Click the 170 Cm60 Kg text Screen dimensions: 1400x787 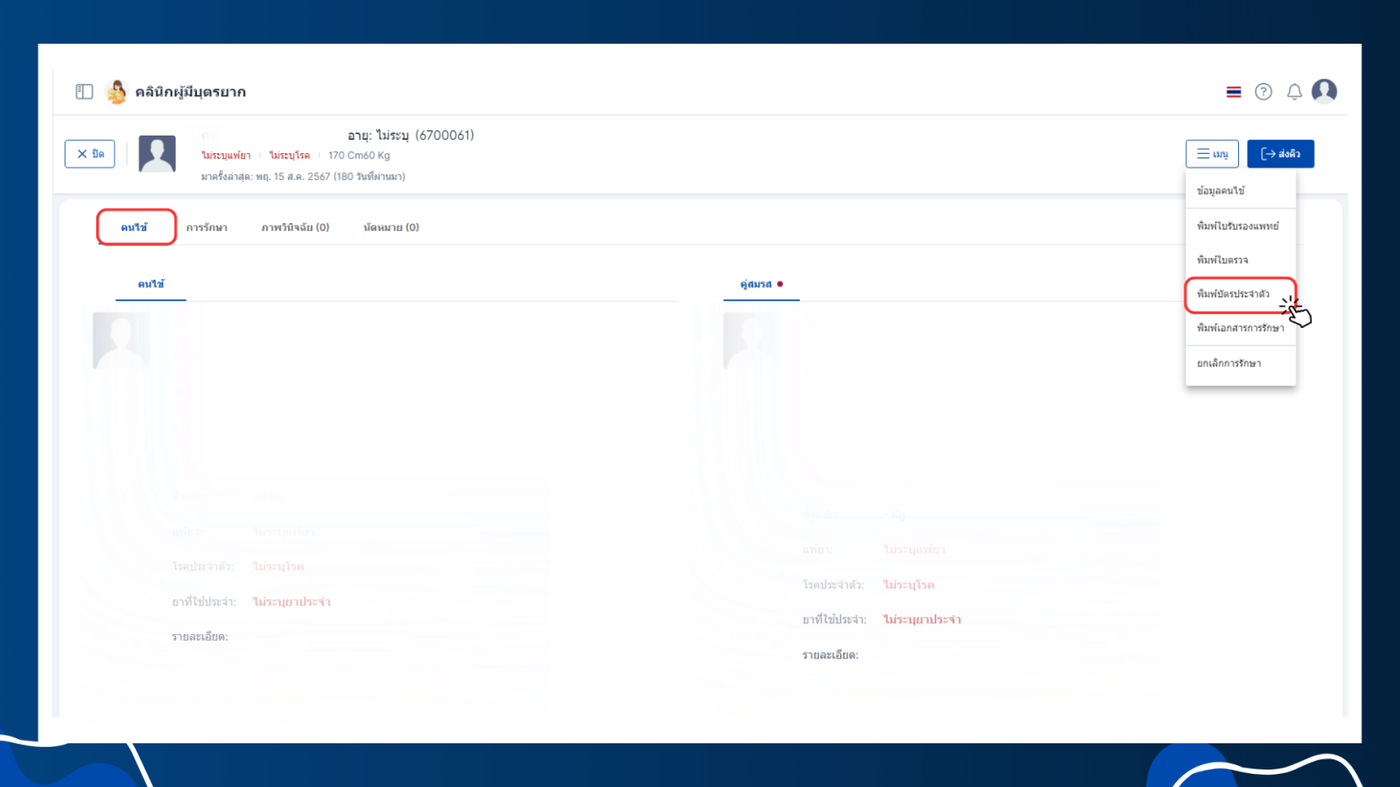[359, 156]
